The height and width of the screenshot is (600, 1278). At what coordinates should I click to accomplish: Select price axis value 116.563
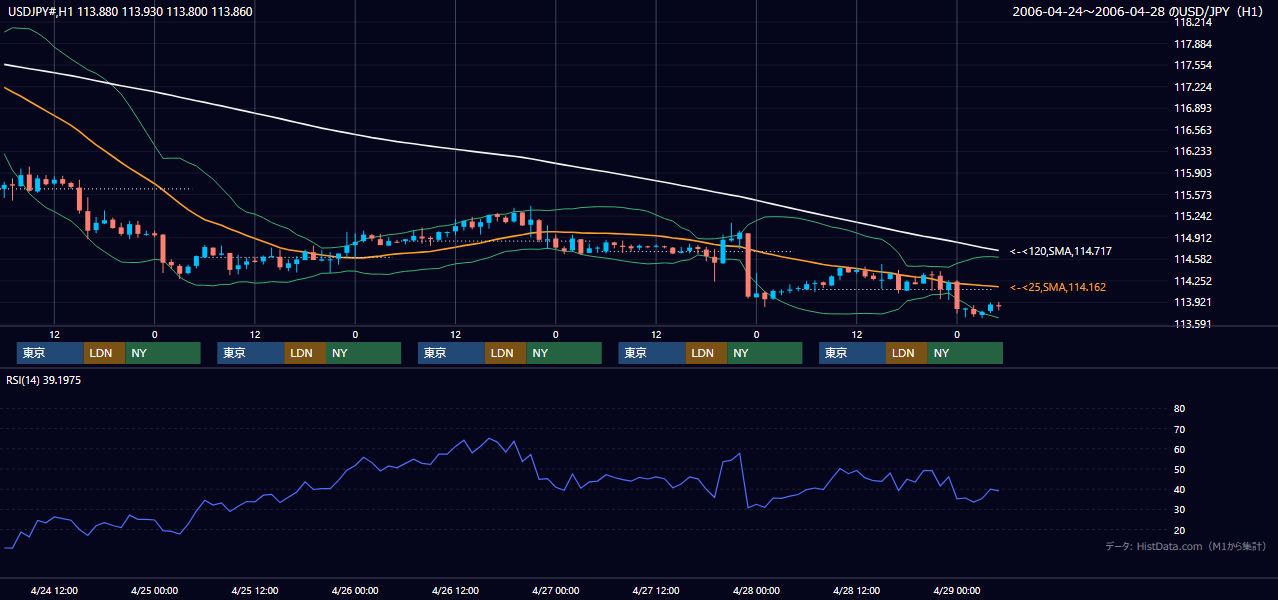[1192, 130]
